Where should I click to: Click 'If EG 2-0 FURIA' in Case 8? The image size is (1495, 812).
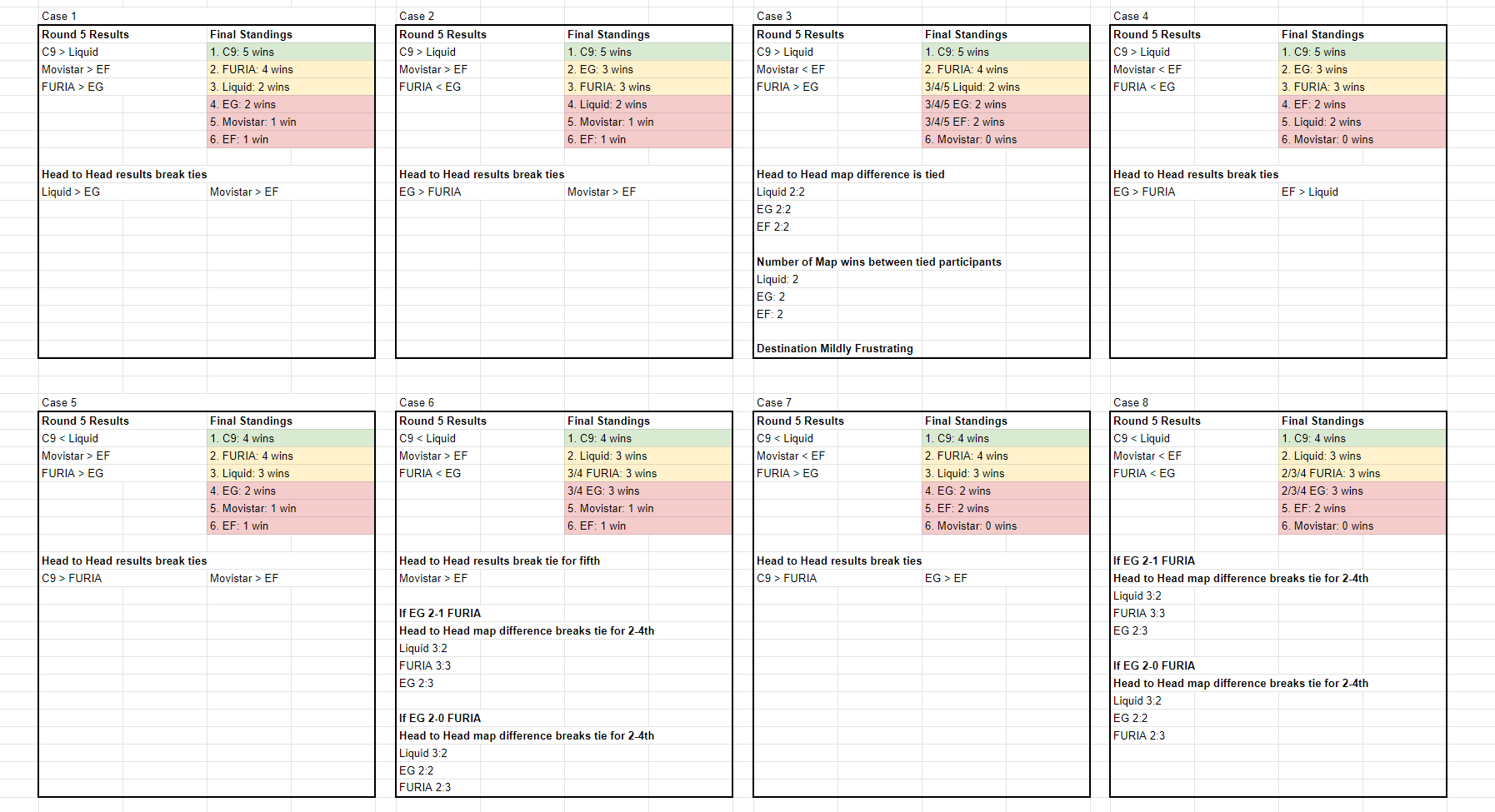pos(1153,665)
